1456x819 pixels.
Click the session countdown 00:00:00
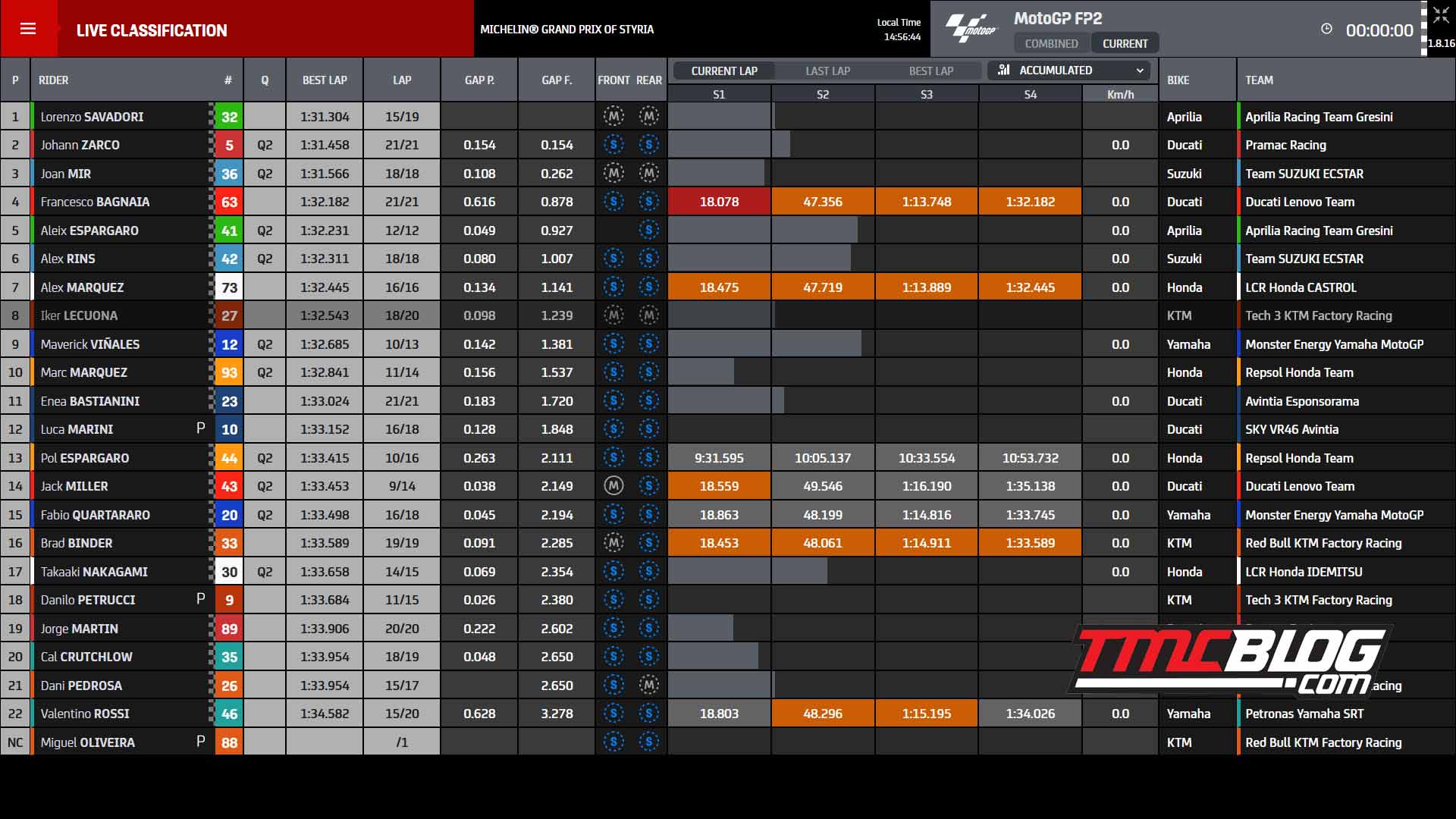click(x=1379, y=30)
